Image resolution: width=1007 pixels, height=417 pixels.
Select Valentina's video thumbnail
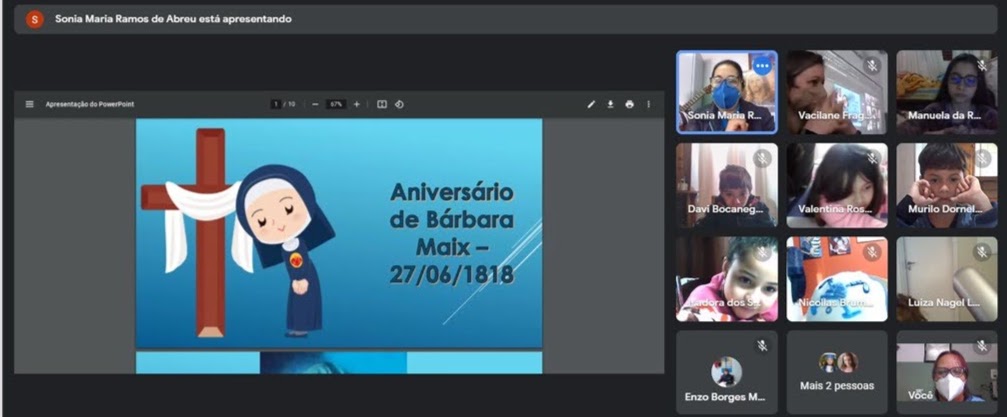(x=837, y=184)
